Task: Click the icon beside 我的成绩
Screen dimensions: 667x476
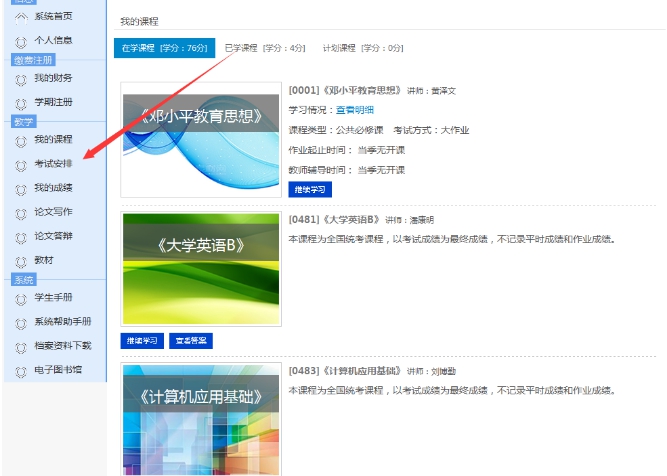Action: (21, 189)
